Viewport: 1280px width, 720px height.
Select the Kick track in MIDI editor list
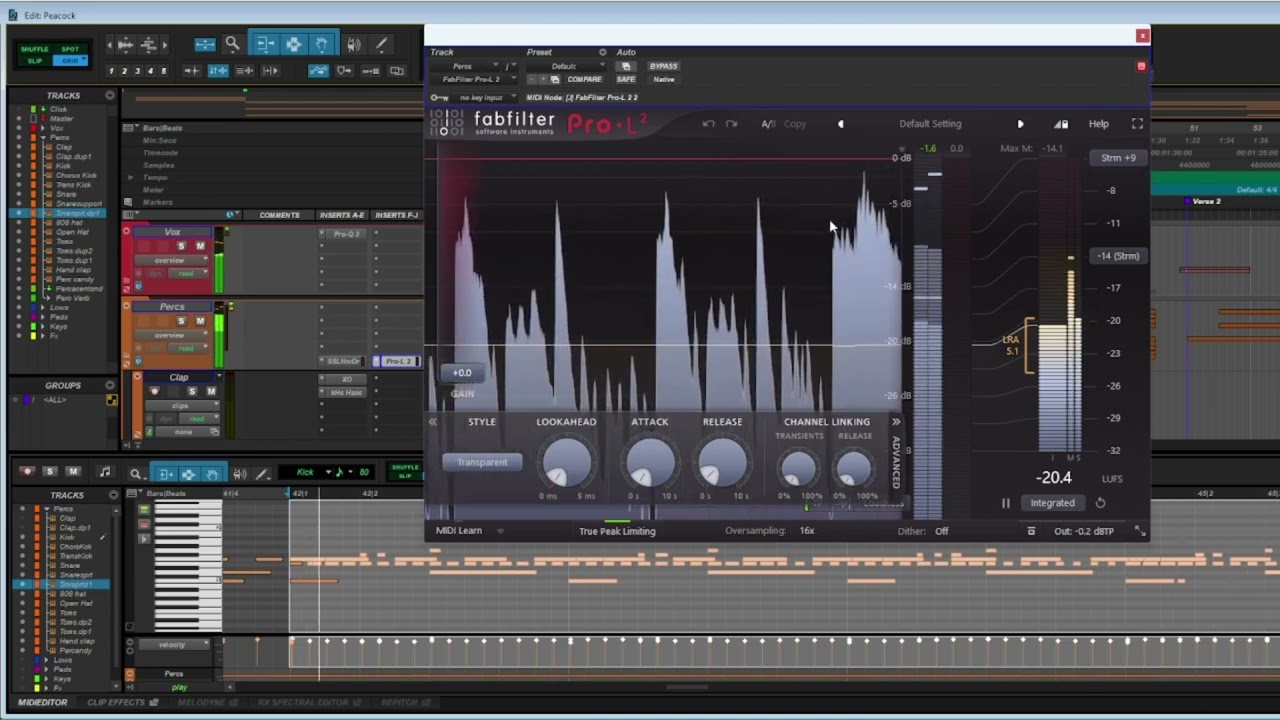click(x=67, y=537)
